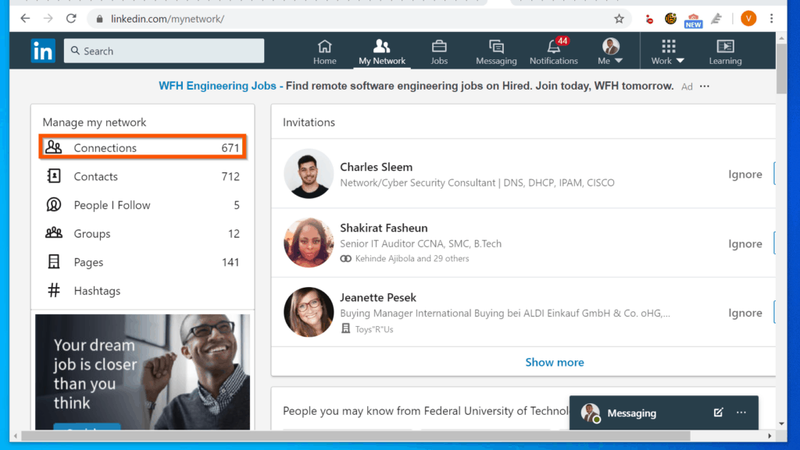Open Notifications bell with 44 badge
Image resolution: width=800 pixels, height=450 pixels.
coord(554,52)
